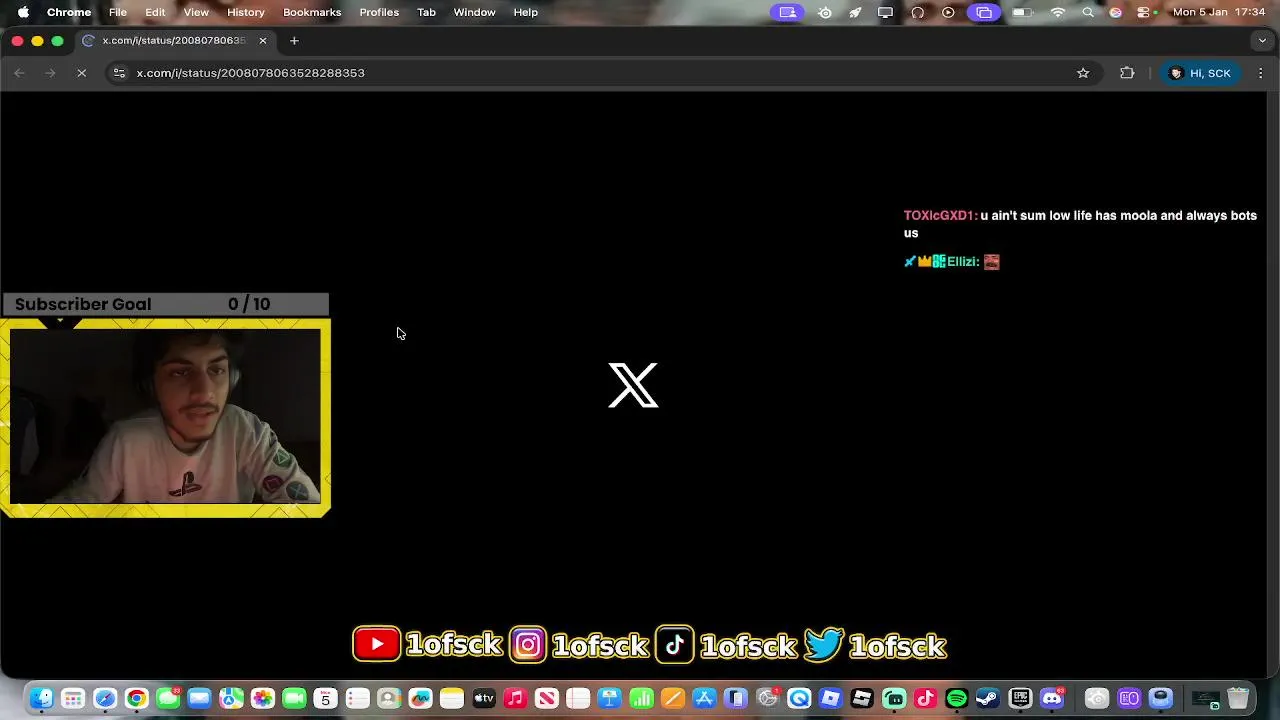This screenshot has width=1280, height=720.
Task: Click the rocket icon in menu bar
Action: click(855, 12)
